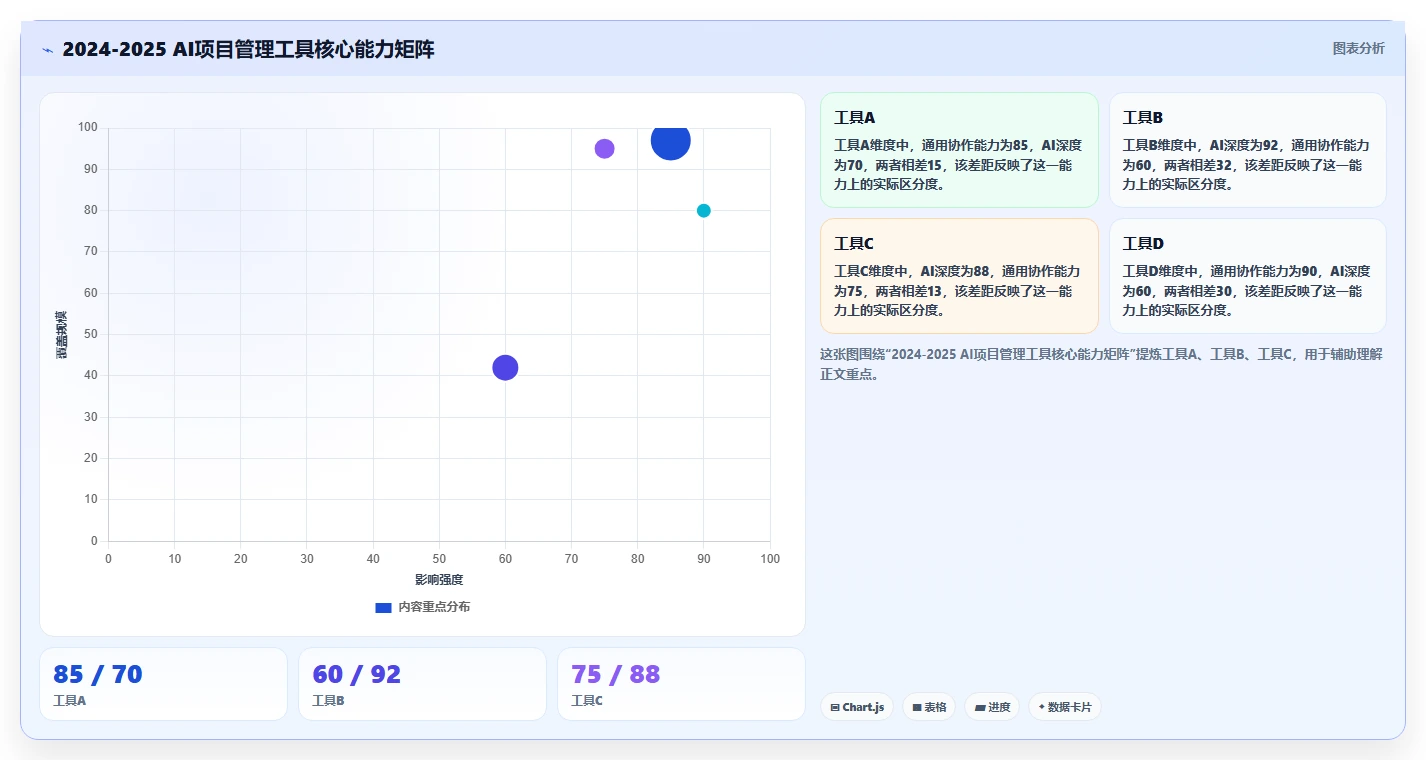Click the 60 / 92 stat value
This screenshot has height=760, width=1426.
click(x=356, y=675)
